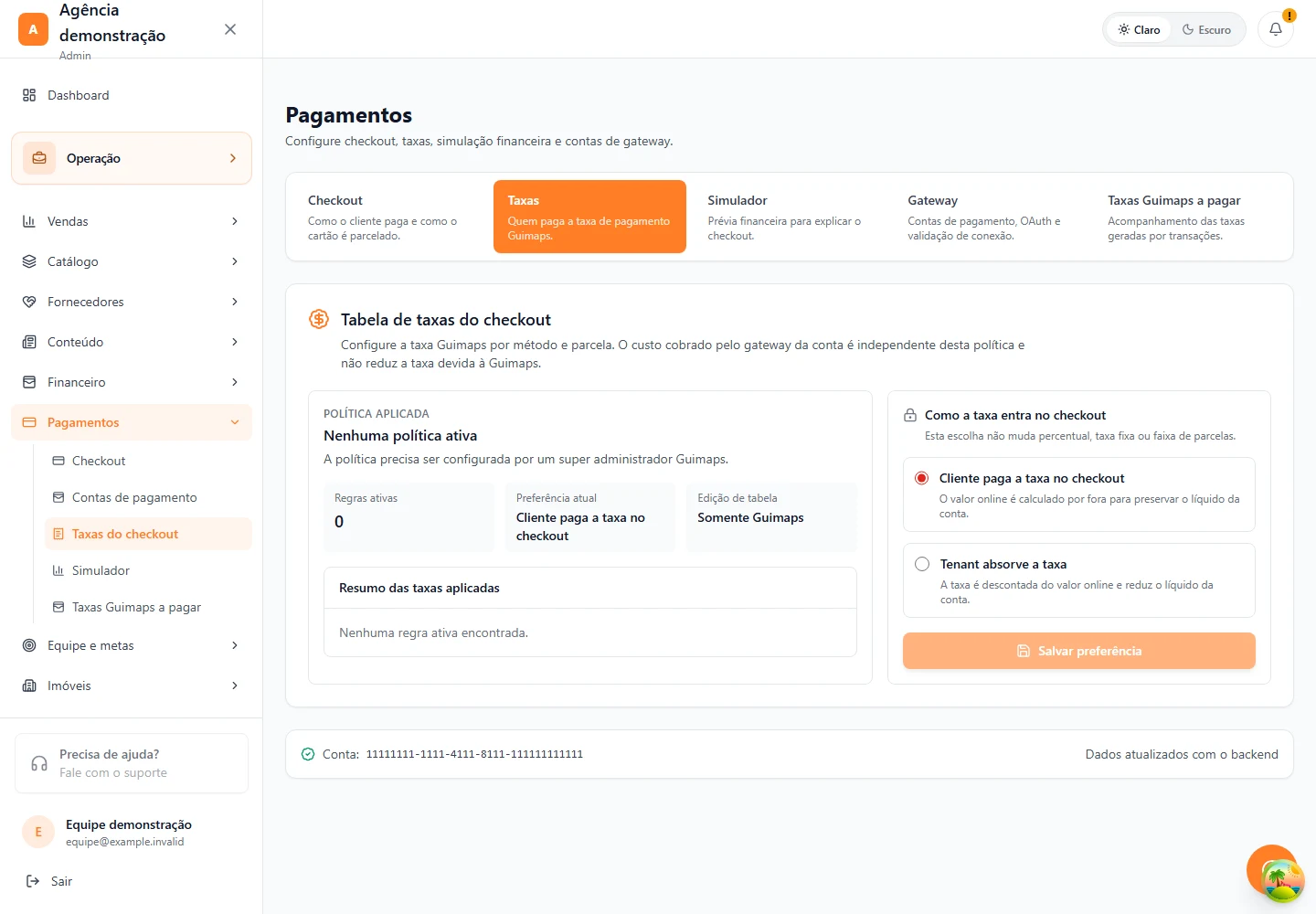Click the headset support icon
Screen dimensions: 1316x914
coord(39,763)
